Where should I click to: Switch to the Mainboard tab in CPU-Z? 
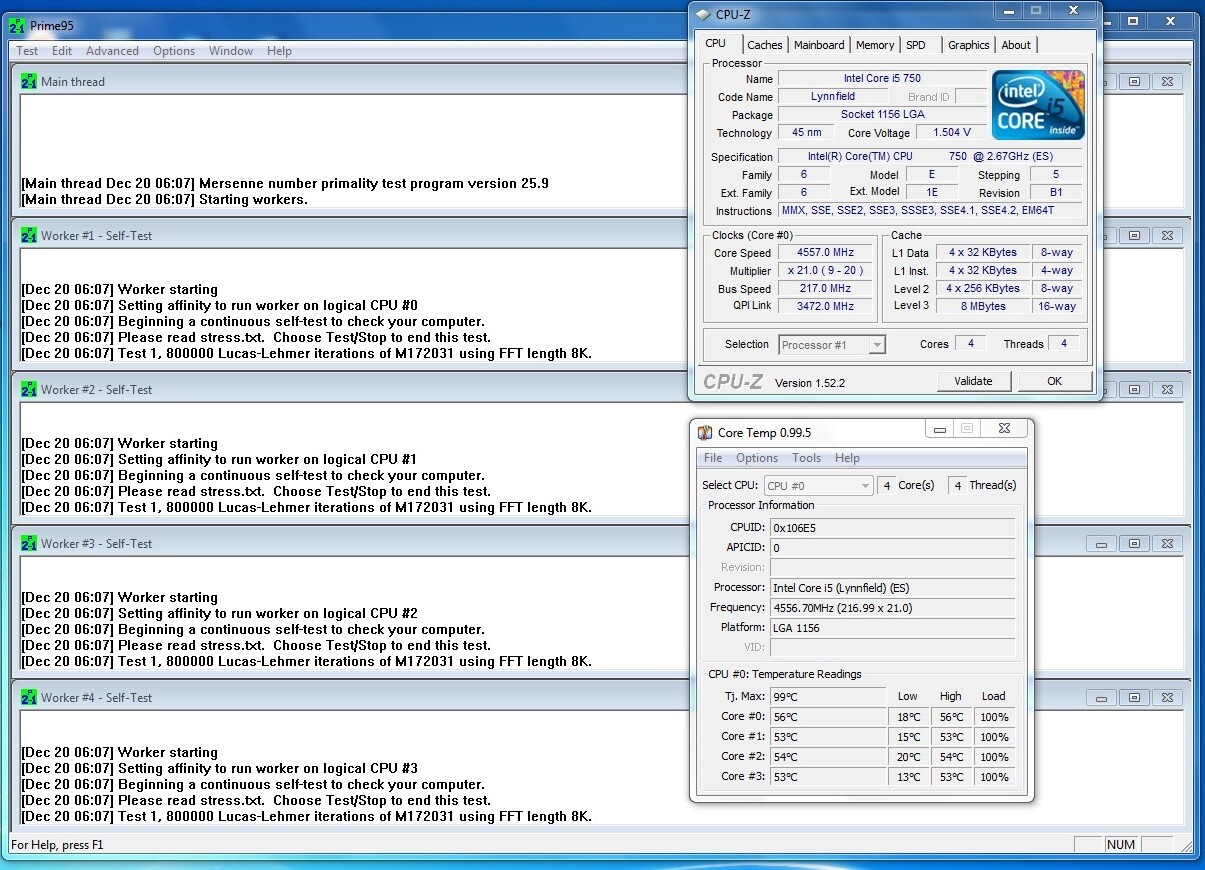click(819, 45)
